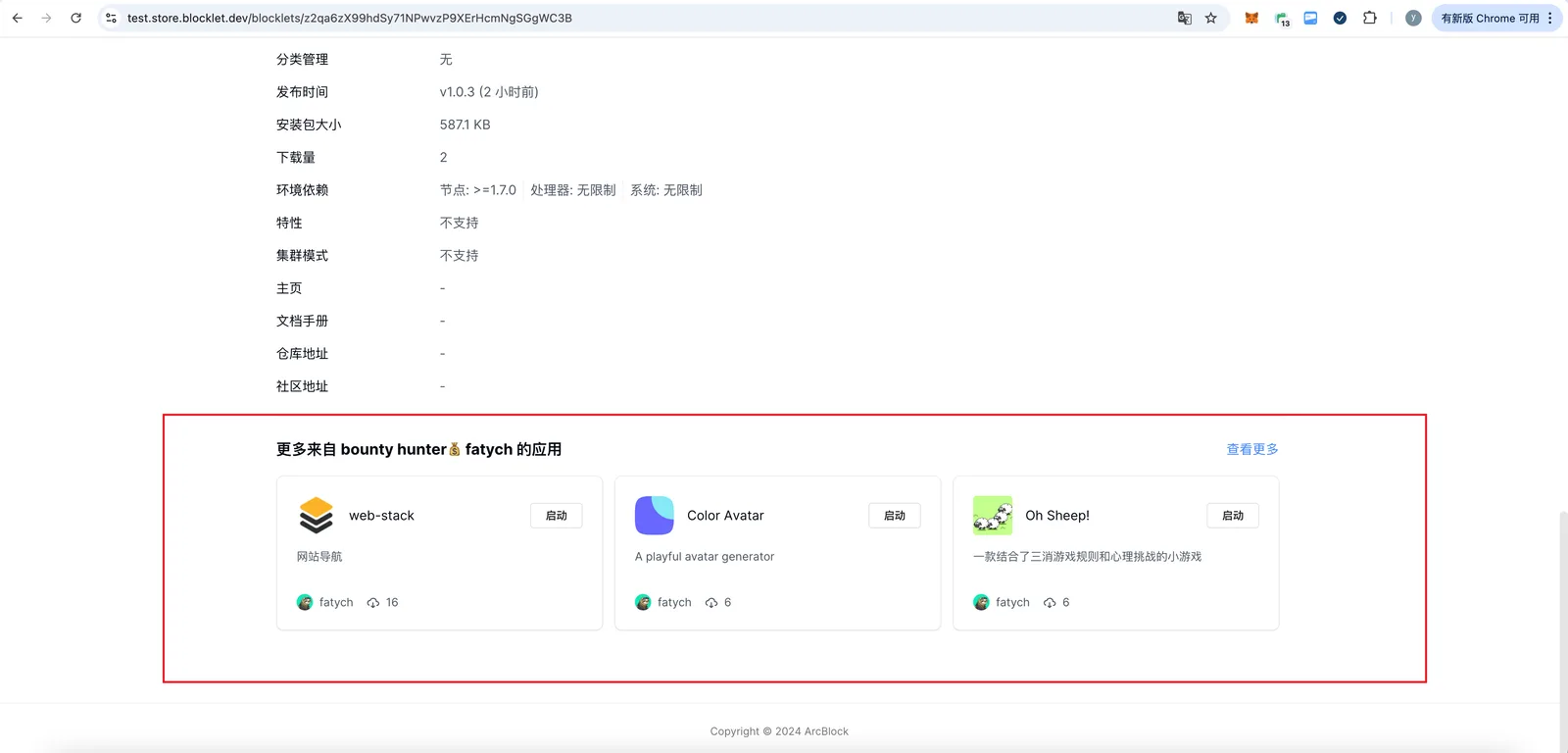Click the browser forward arrow
The image size is (1568, 753).
(46, 18)
